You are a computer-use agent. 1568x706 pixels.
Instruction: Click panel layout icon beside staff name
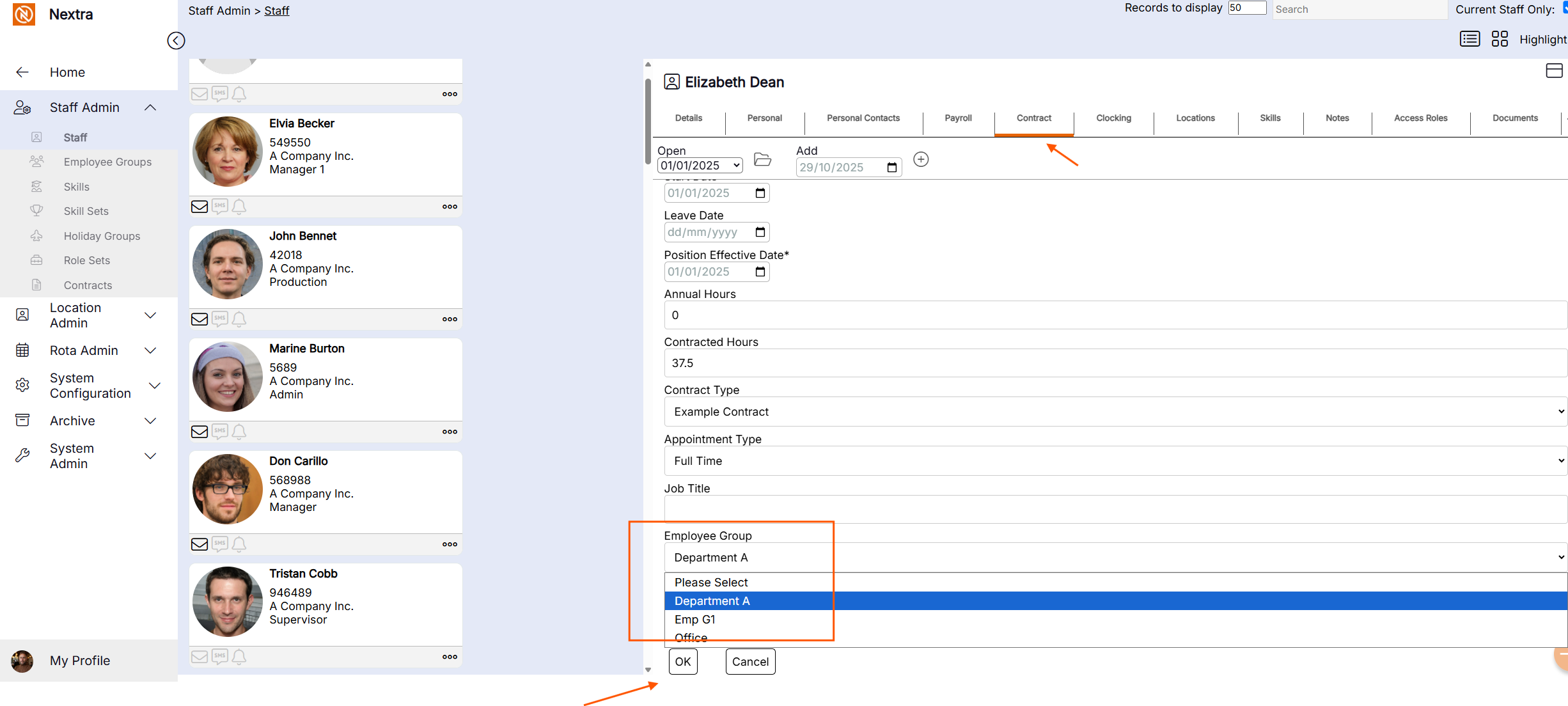click(1554, 70)
